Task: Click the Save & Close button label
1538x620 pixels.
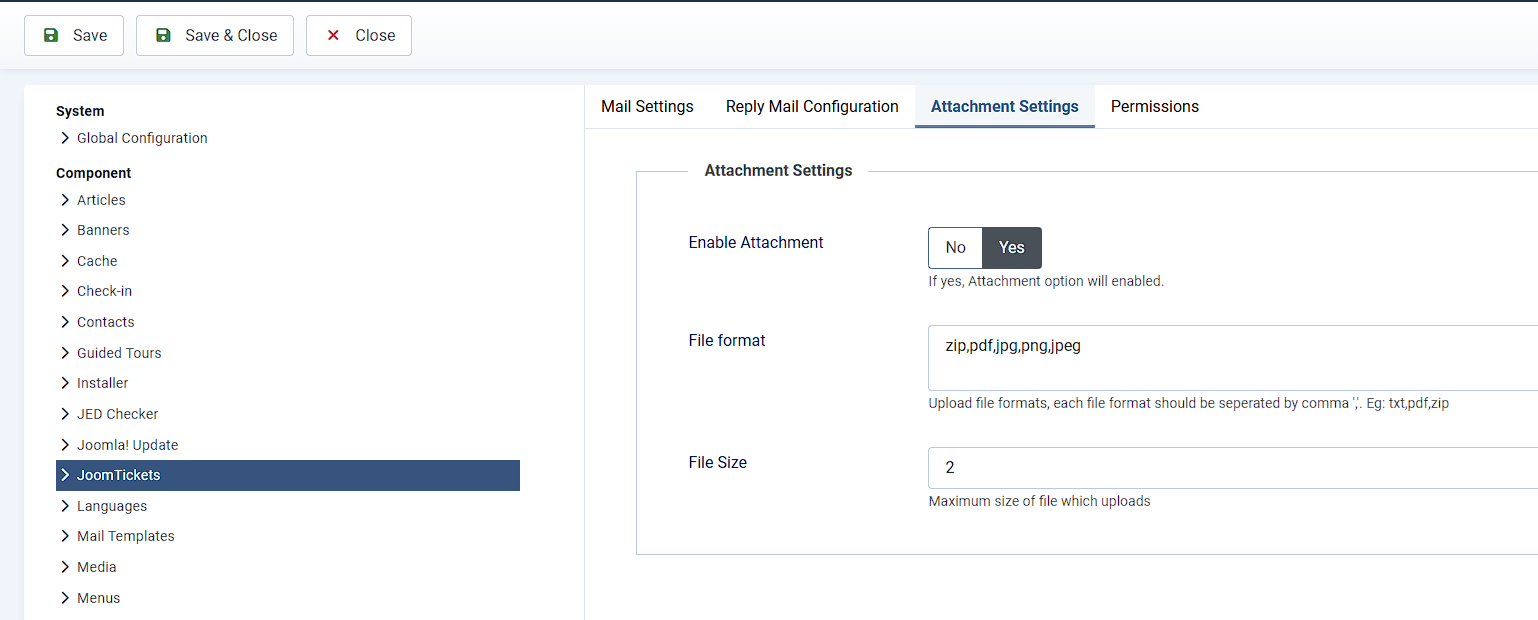Action: (x=231, y=35)
